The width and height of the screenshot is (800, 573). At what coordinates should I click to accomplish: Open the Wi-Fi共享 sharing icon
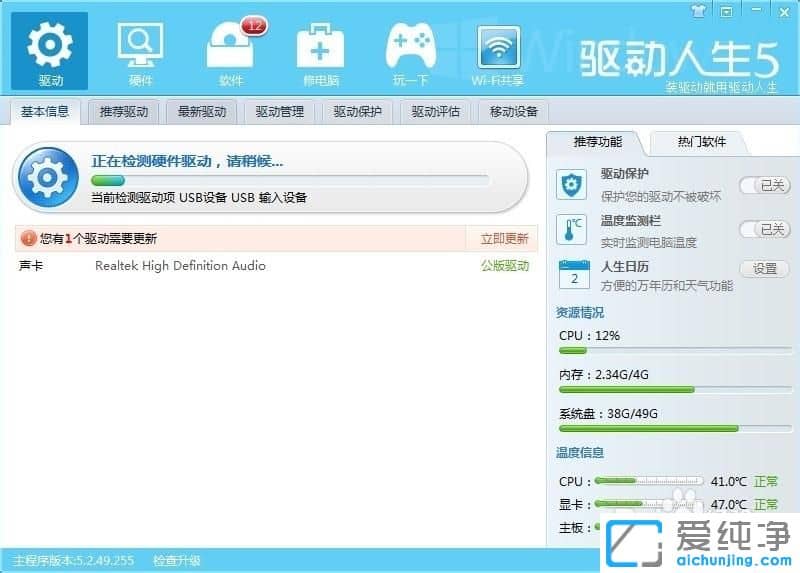pyautogui.click(x=499, y=50)
